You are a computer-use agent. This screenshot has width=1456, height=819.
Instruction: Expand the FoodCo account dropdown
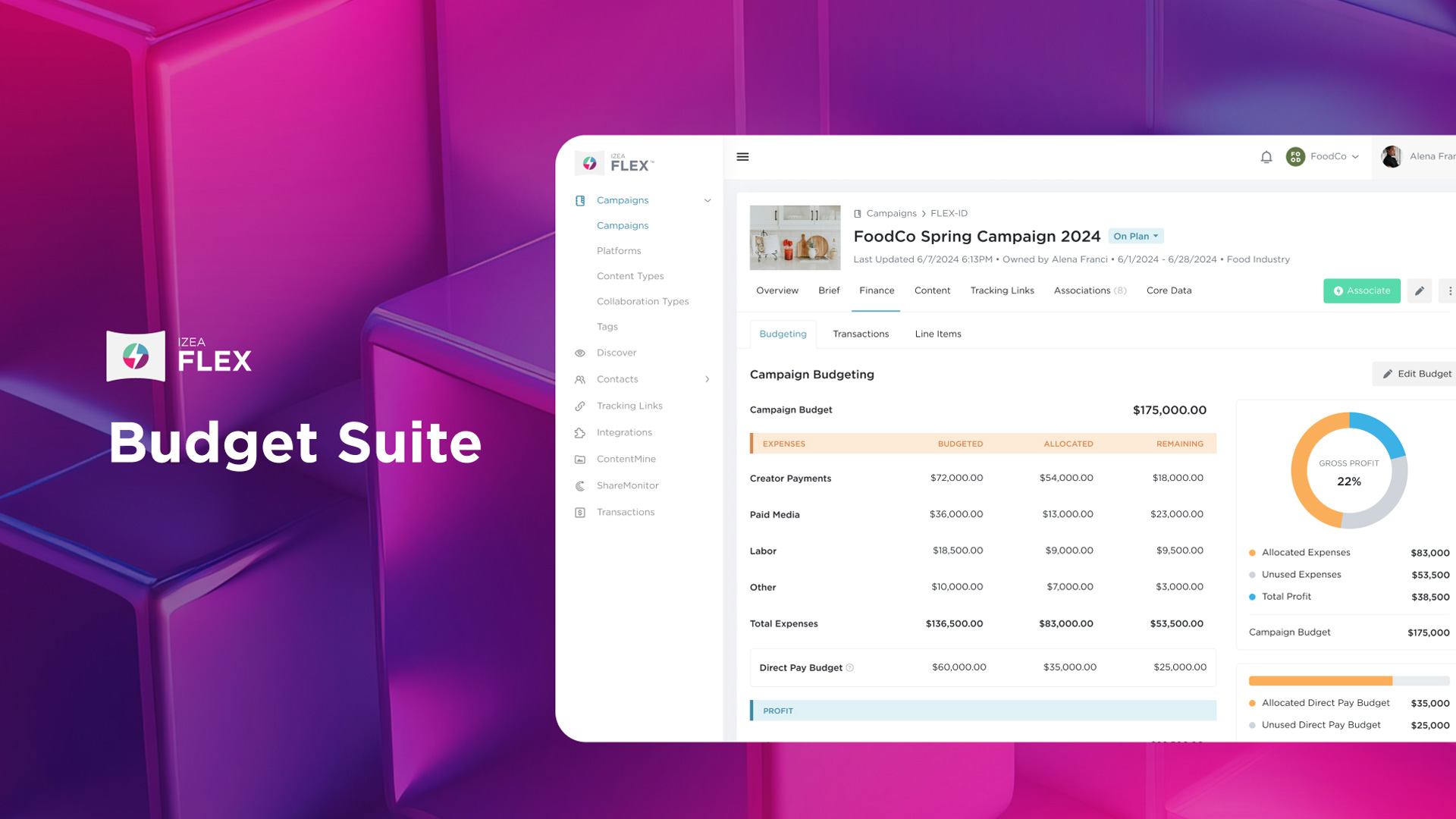(1322, 156)
